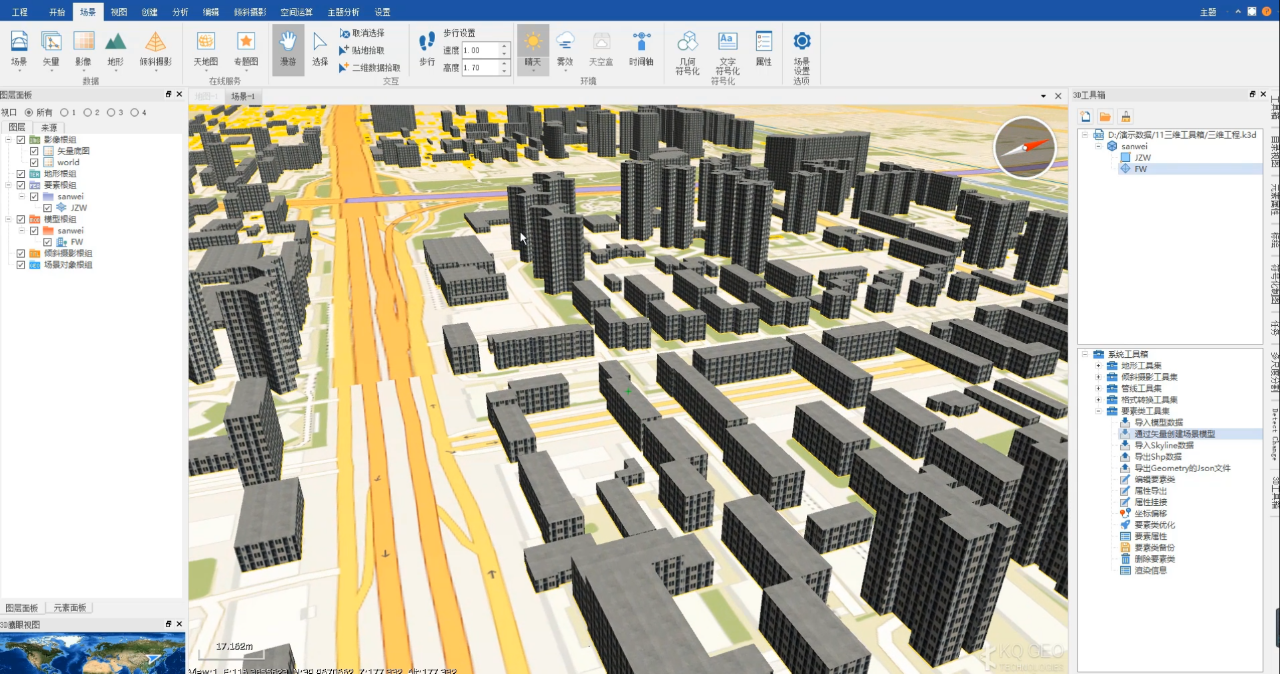The image size is (1280, 674).
Task: Open 几何符号化 geometry symbolization
Action: (688, 53)
